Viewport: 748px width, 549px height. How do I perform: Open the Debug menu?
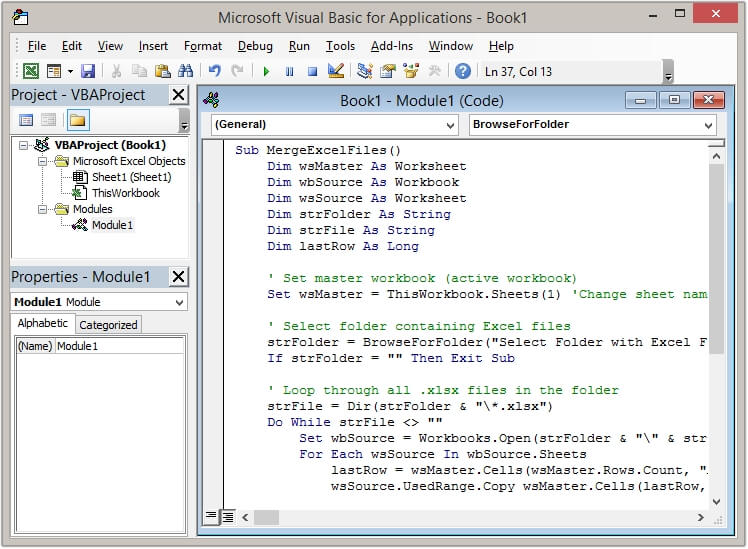point(255,46)
